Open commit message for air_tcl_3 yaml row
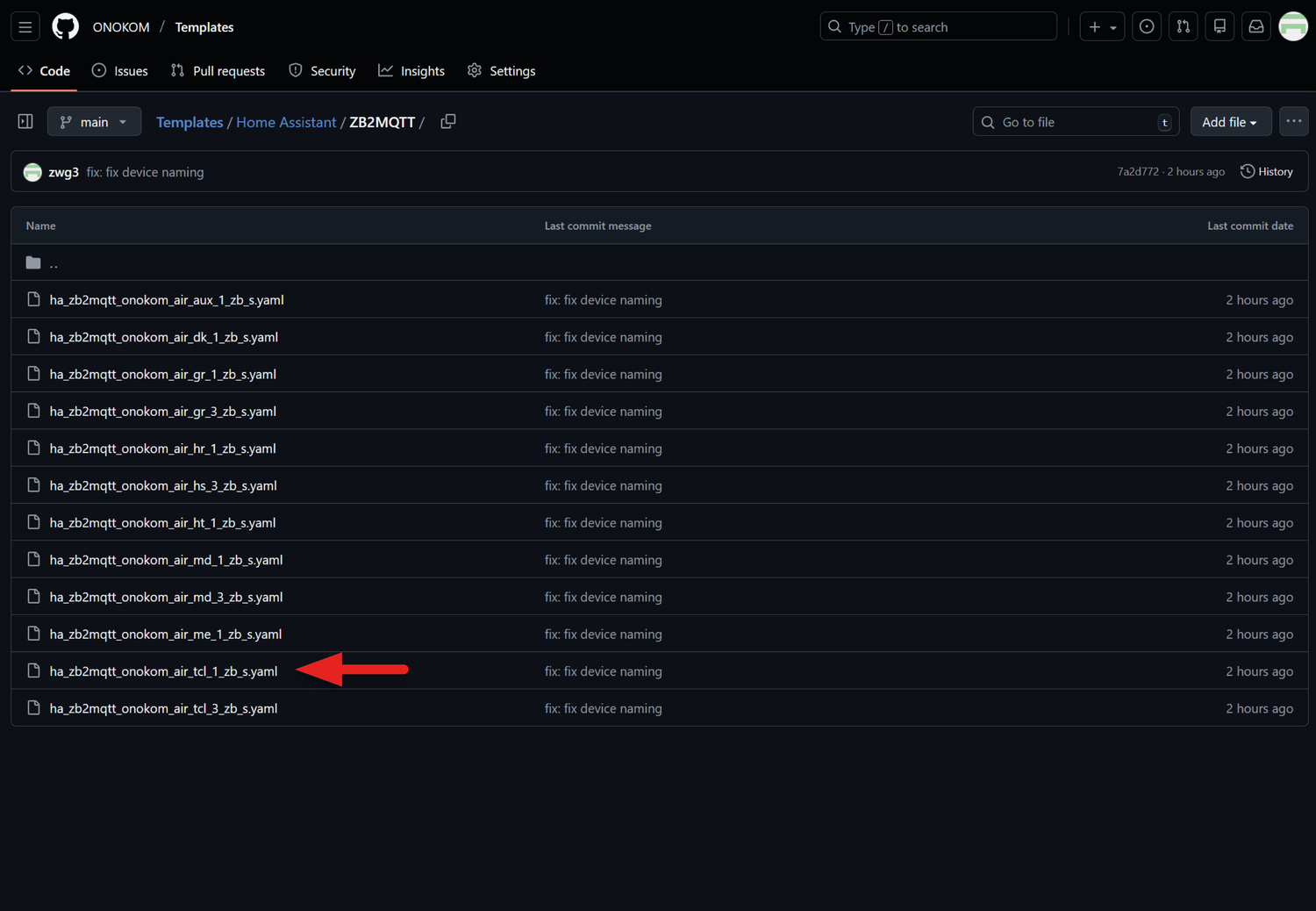Screen dimensions: 1316x911 [604, 708]
